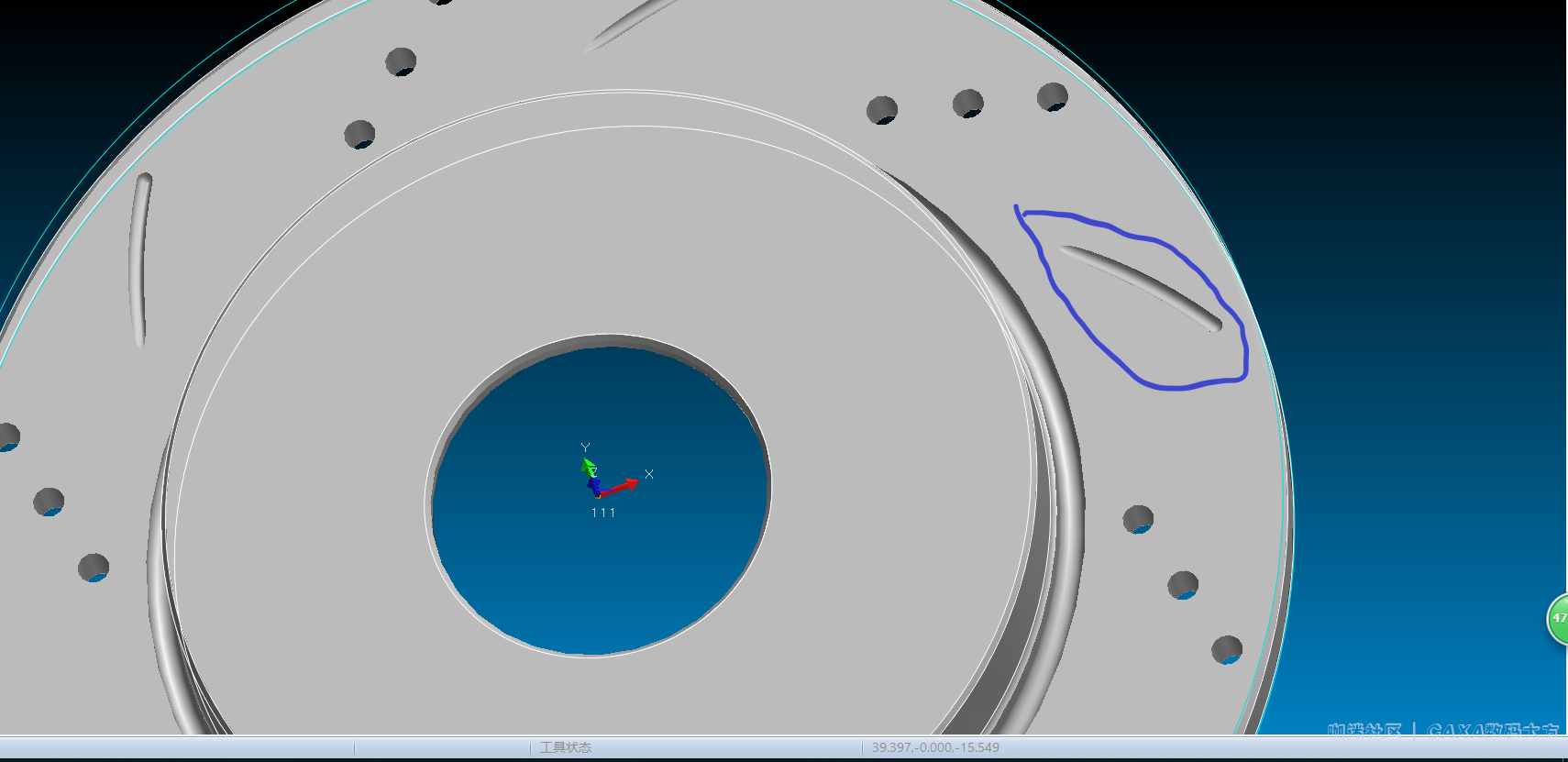Click the CAXA数码大方 watermark text
The image size is (1568, 762).
[1493, 730]
